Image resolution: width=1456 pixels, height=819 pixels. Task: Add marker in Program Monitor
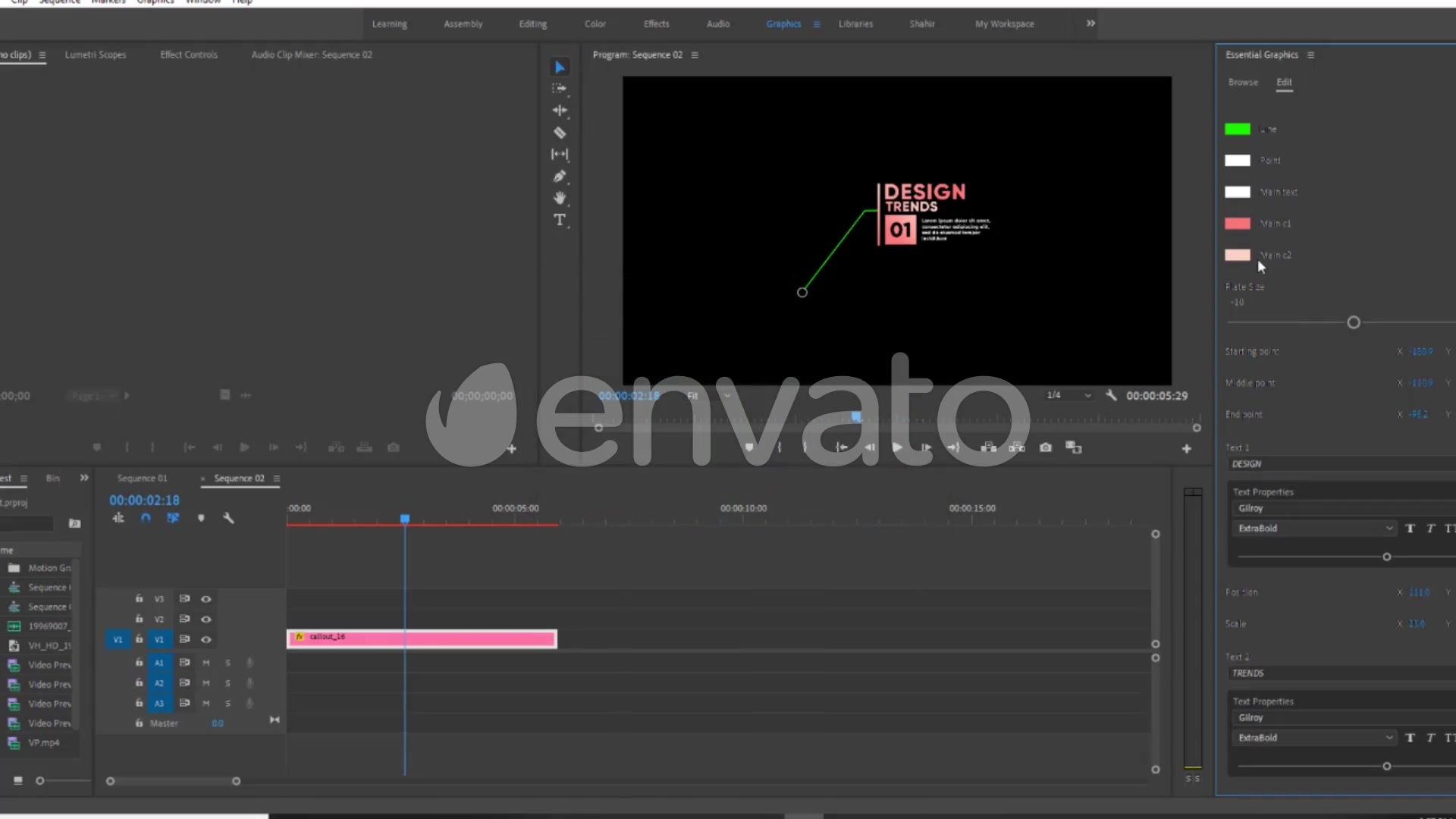(749, 447)
